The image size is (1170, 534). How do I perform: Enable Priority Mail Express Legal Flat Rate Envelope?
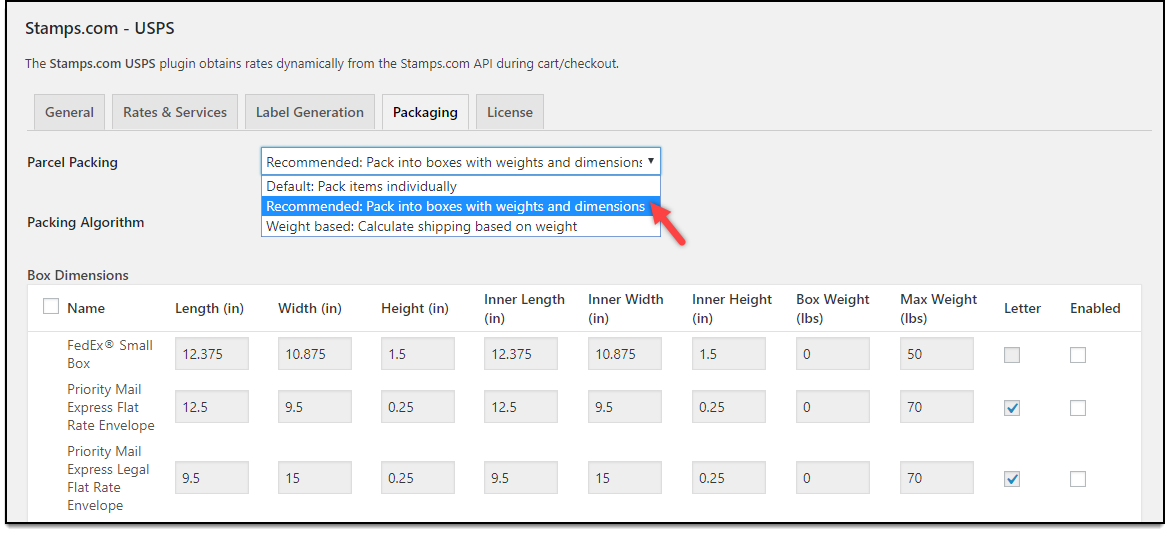[1077, 479]
